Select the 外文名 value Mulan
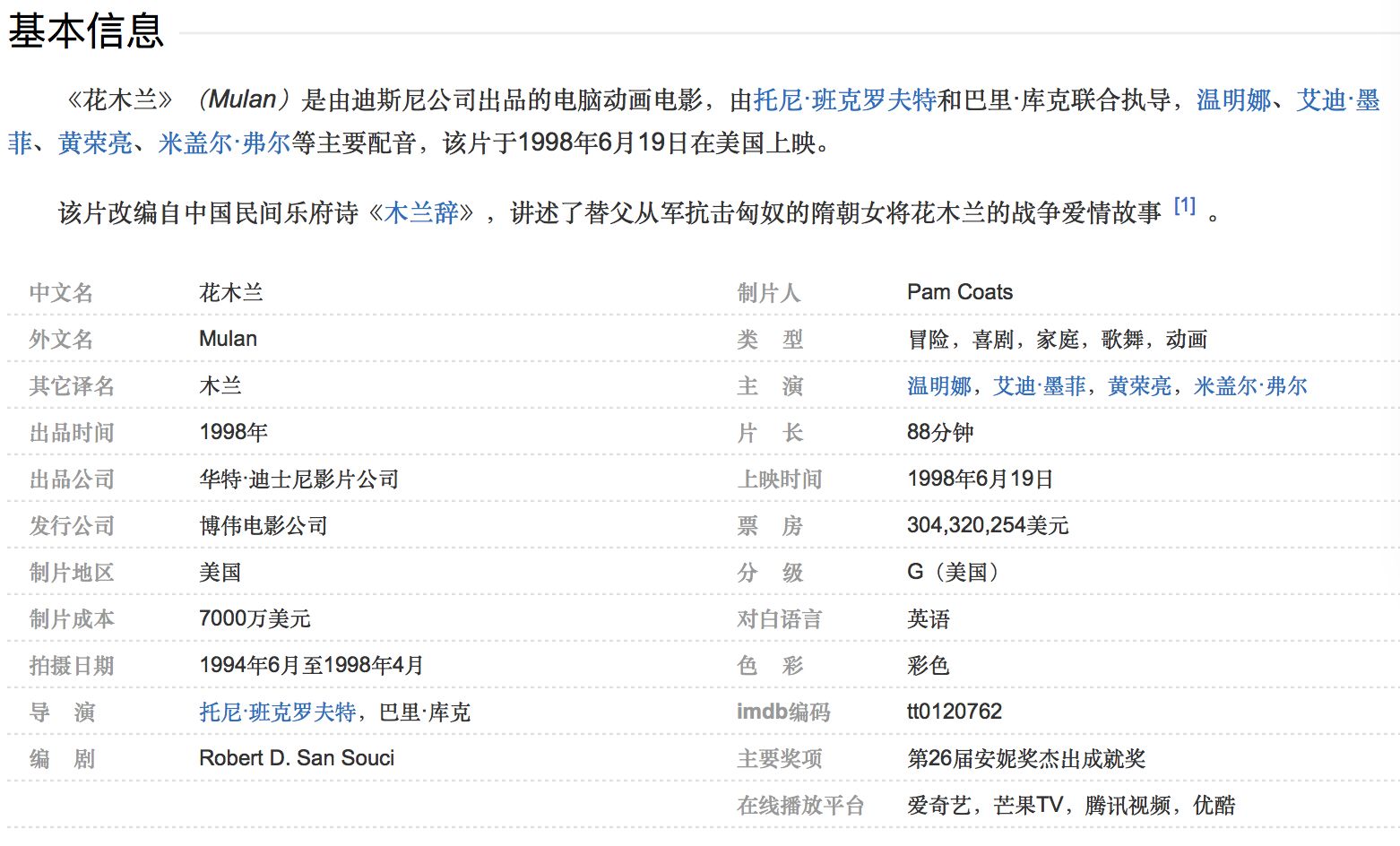This screenshot has height=846, width=1400. [228, 339]
